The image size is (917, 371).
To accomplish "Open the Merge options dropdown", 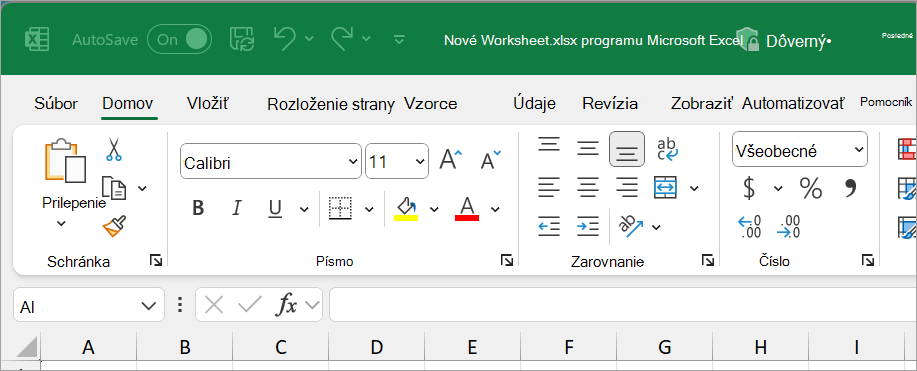I will [694, 188].
